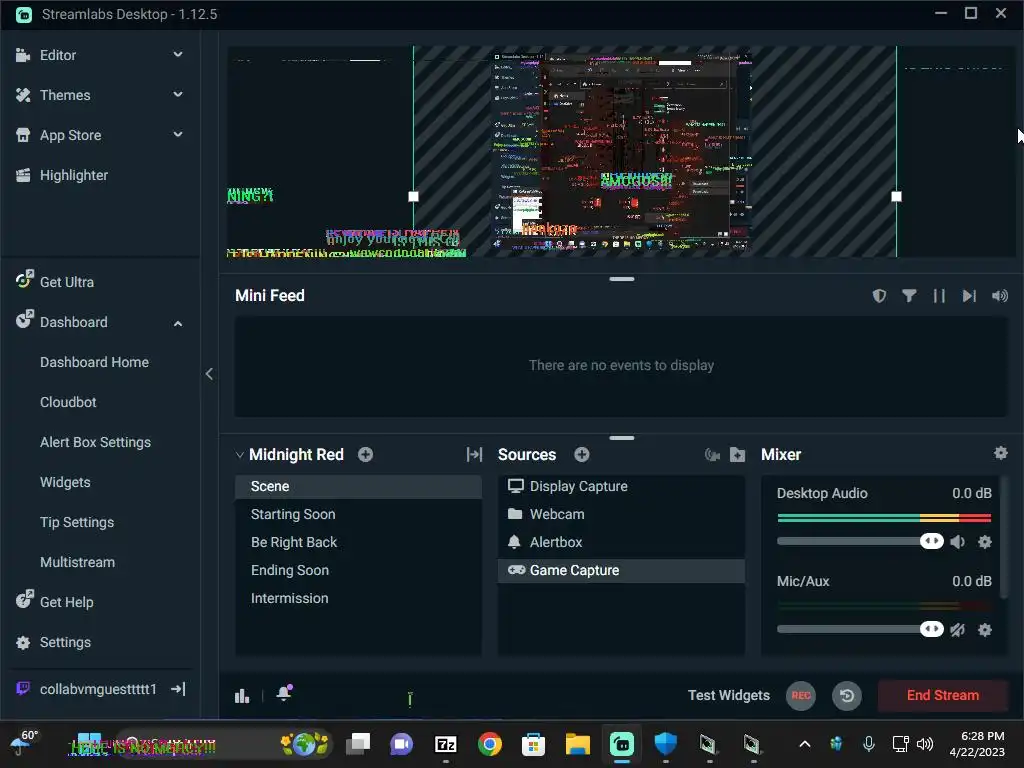The height and width of the screenshot is (768, 1024).
Task: Open performance stats bar-chart icon
Action: 242,696
